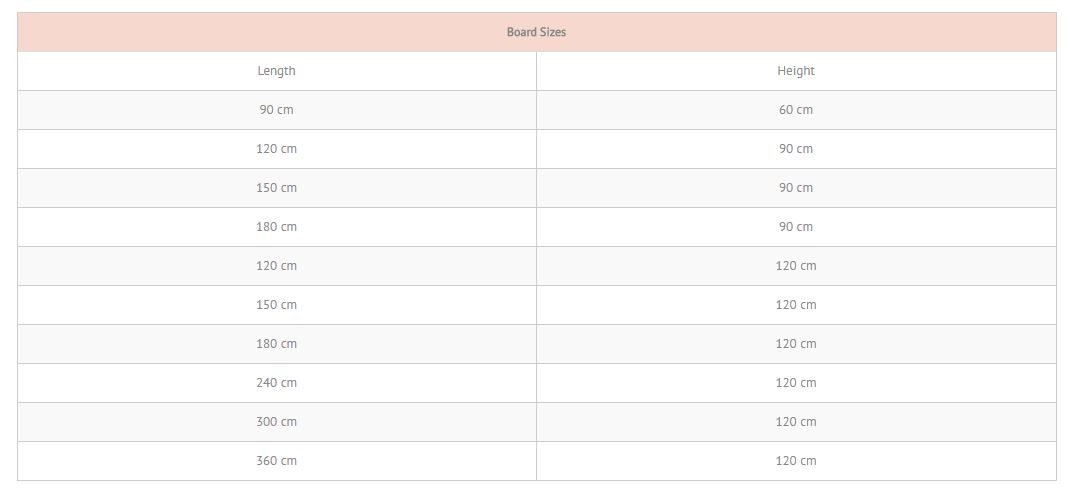Click the 240 cm length cell
Image resolution: width=1070 pixels, height=497 pixels.
(277, 383)
